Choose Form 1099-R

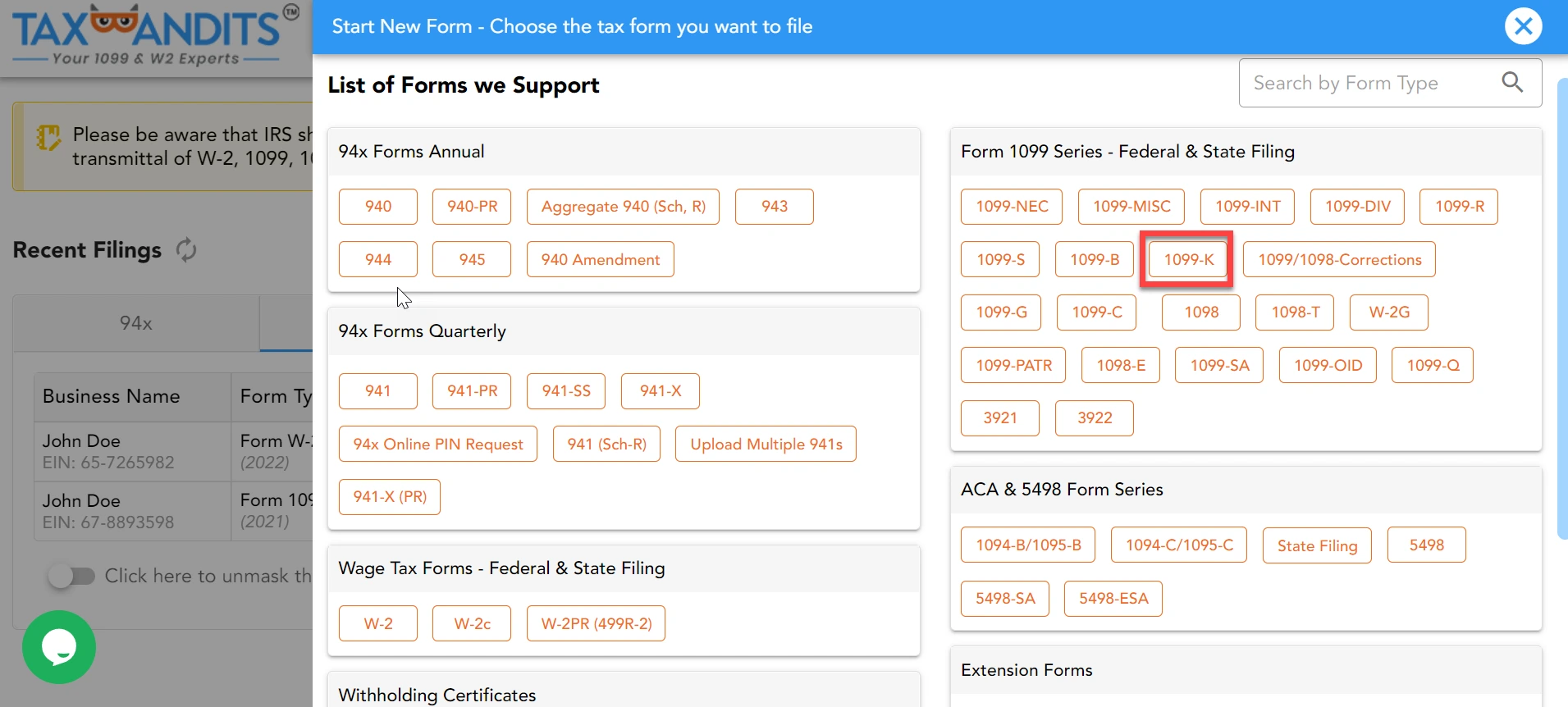point(1460,207)
